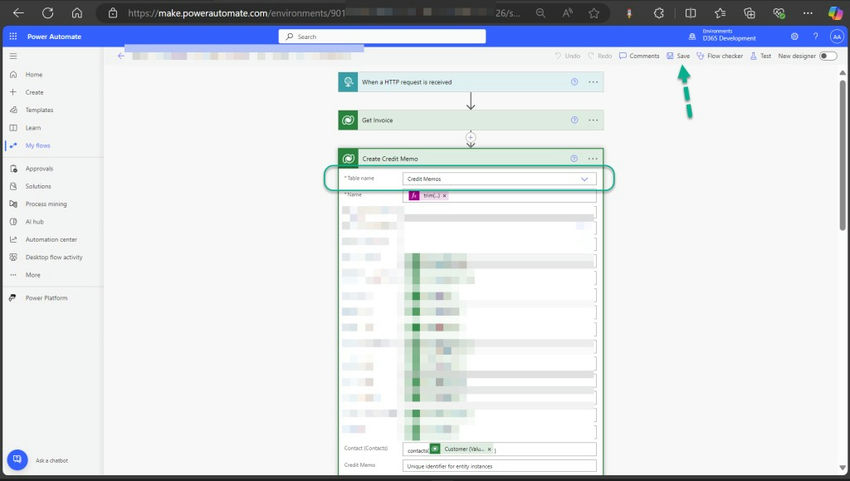Open the D365 Development environment picker

723,35
